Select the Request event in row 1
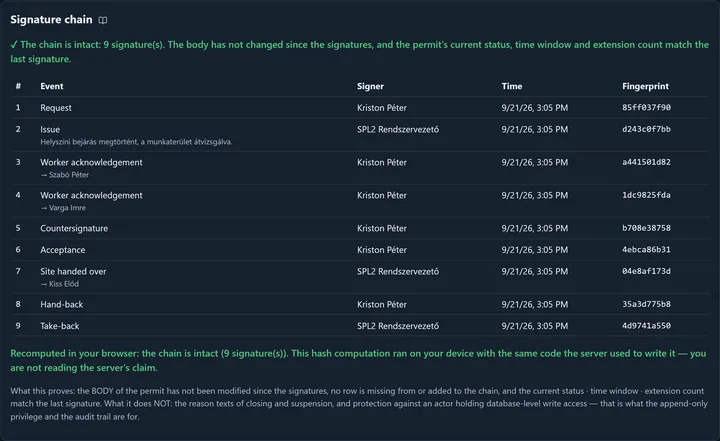The width and height of the screenshot is (720, 441). pos(56,108)
